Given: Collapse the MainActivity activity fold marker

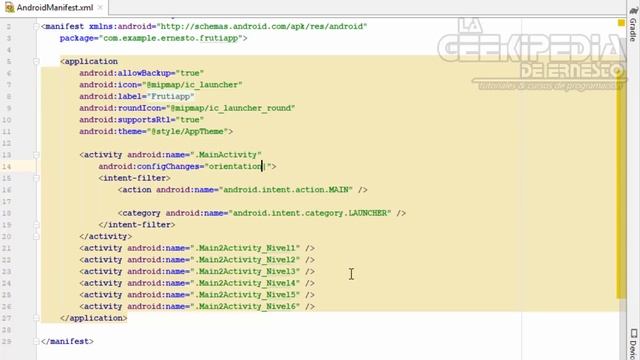Looking at the screenshot, I should pos(36,155).
